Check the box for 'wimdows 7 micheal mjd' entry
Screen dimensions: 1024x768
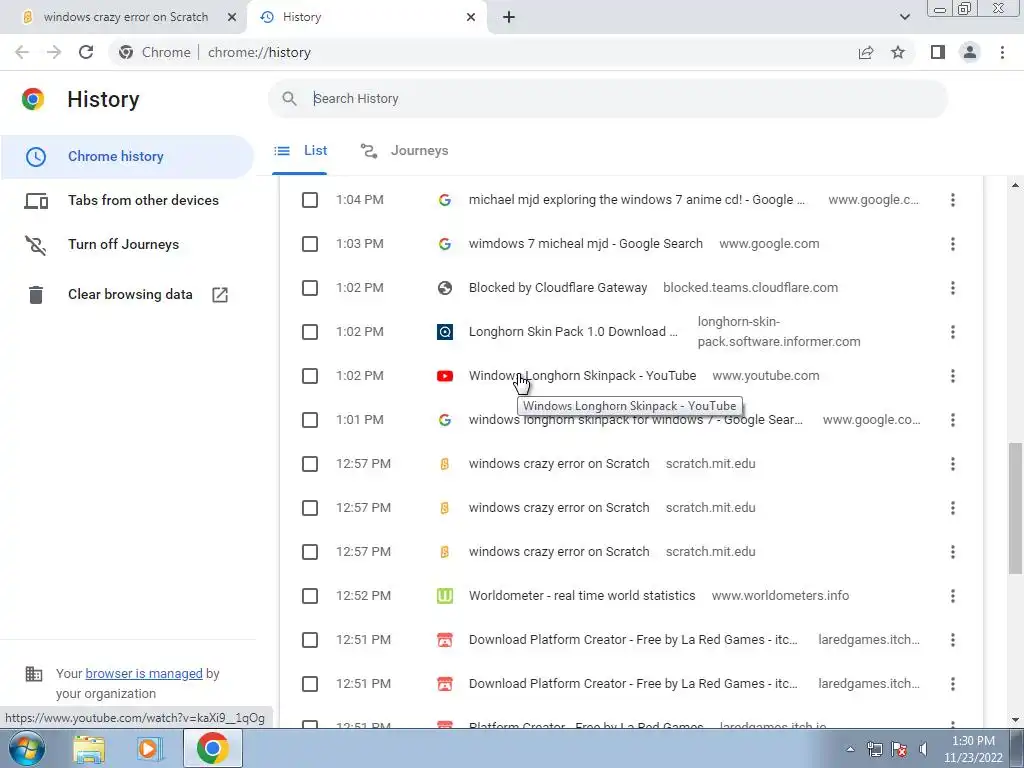tap(310, 244)
